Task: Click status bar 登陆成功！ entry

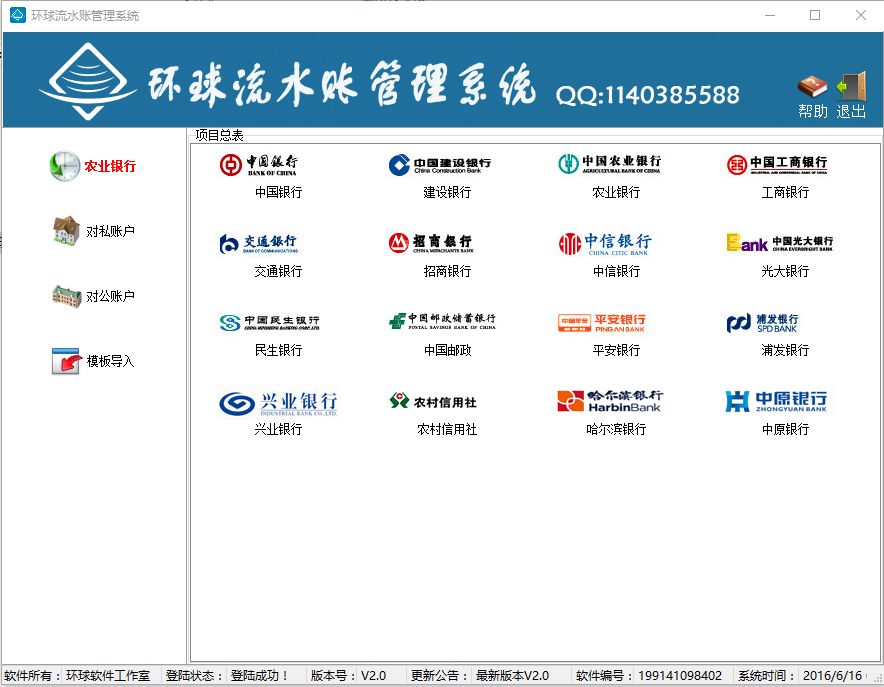Action: click(260, 675)
